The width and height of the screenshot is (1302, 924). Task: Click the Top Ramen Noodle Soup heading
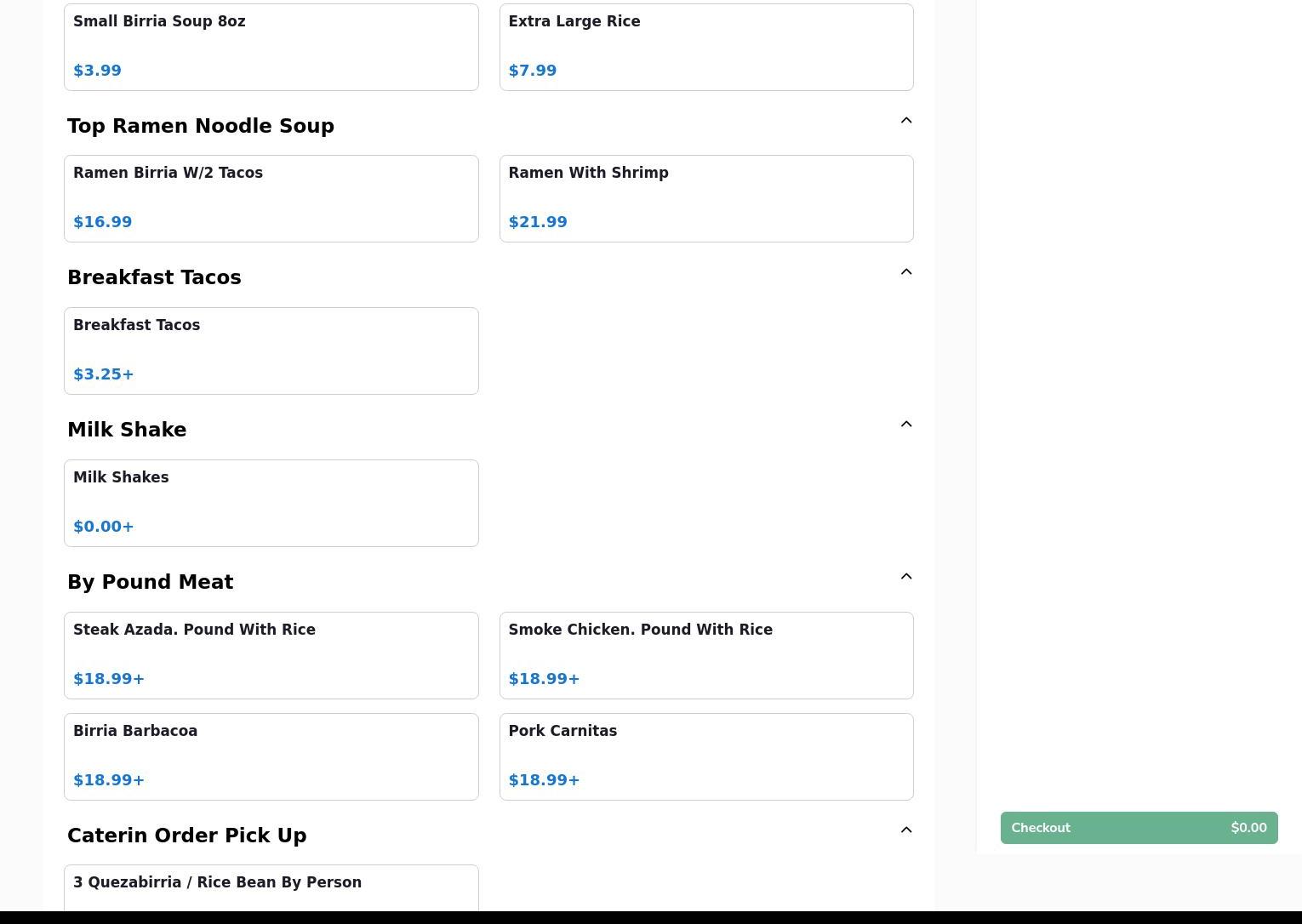pos(201,126)
